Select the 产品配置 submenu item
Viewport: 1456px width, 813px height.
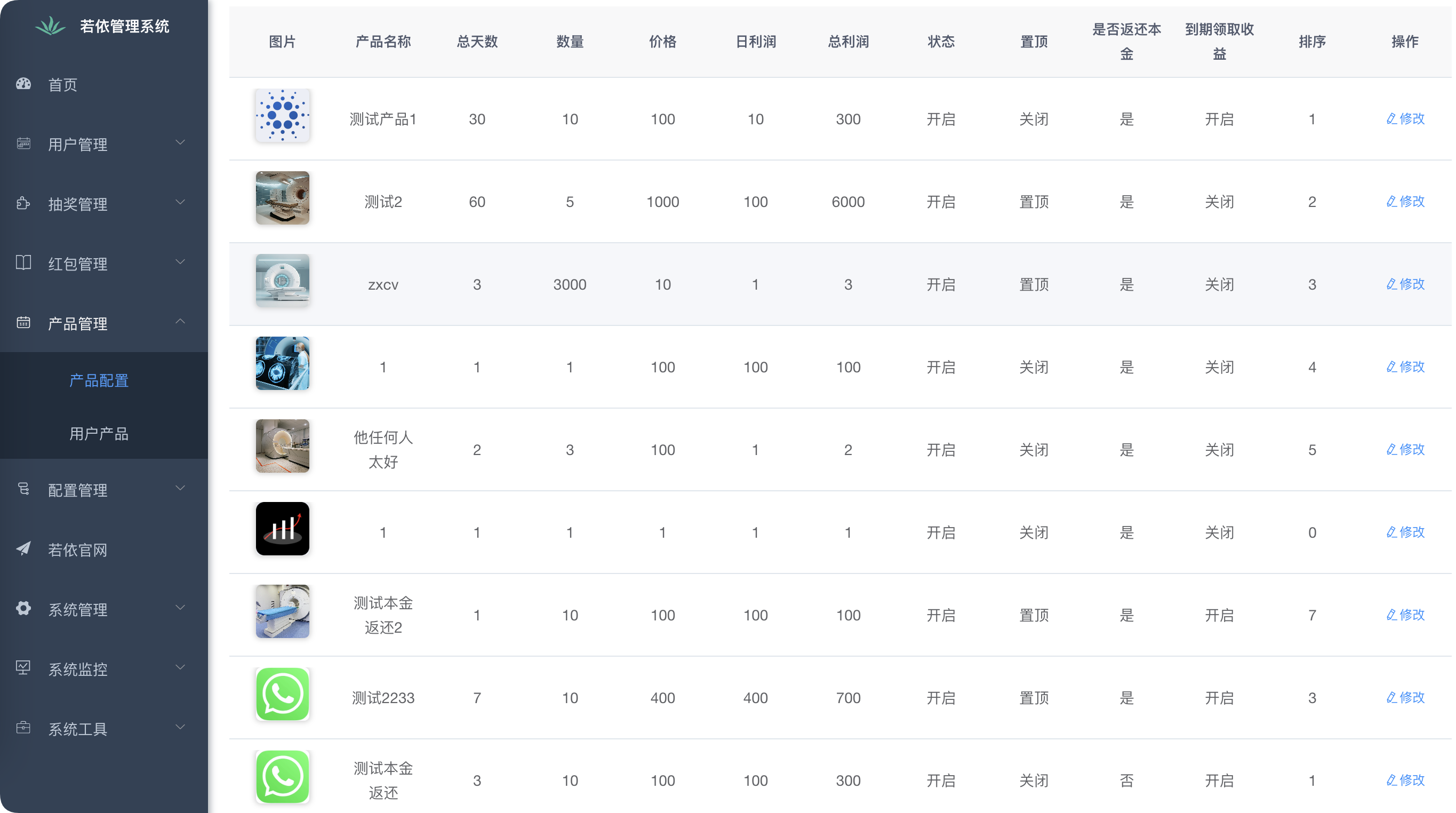tap(99, 380)
